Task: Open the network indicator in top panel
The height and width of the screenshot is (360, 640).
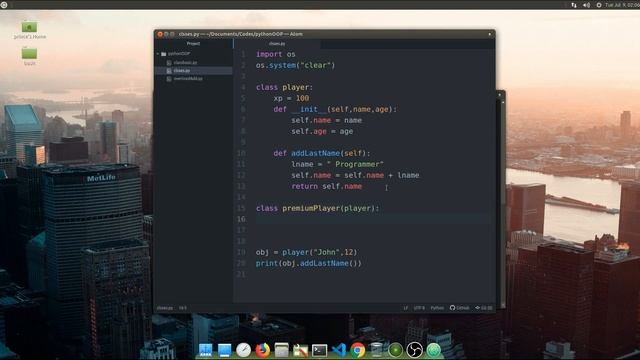Action: (574, 5)
